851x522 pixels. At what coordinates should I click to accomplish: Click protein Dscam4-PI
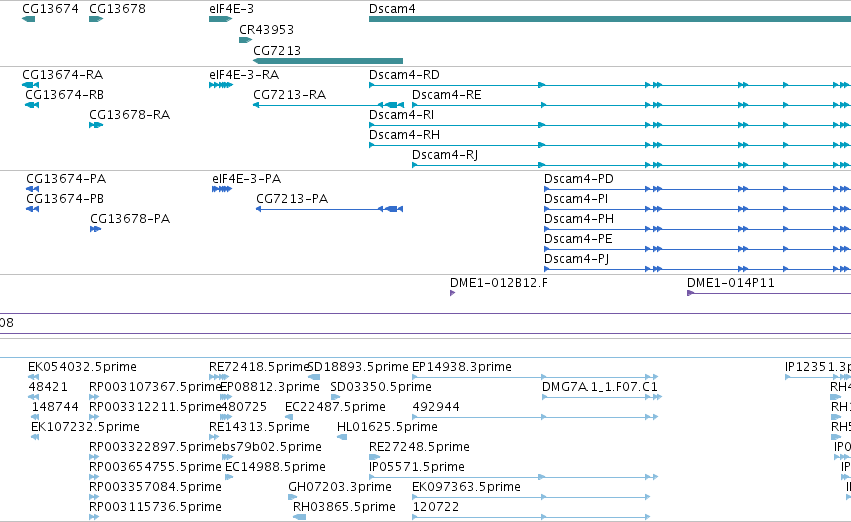575,199
